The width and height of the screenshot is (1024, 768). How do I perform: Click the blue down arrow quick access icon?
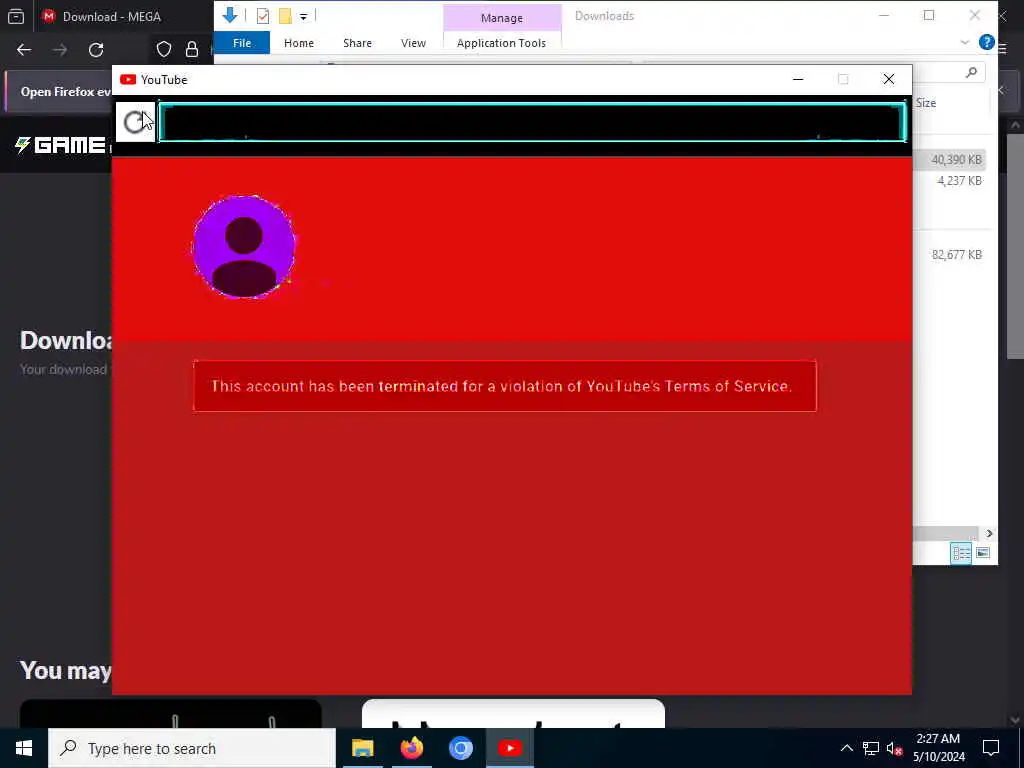click(x=230, y=16)
